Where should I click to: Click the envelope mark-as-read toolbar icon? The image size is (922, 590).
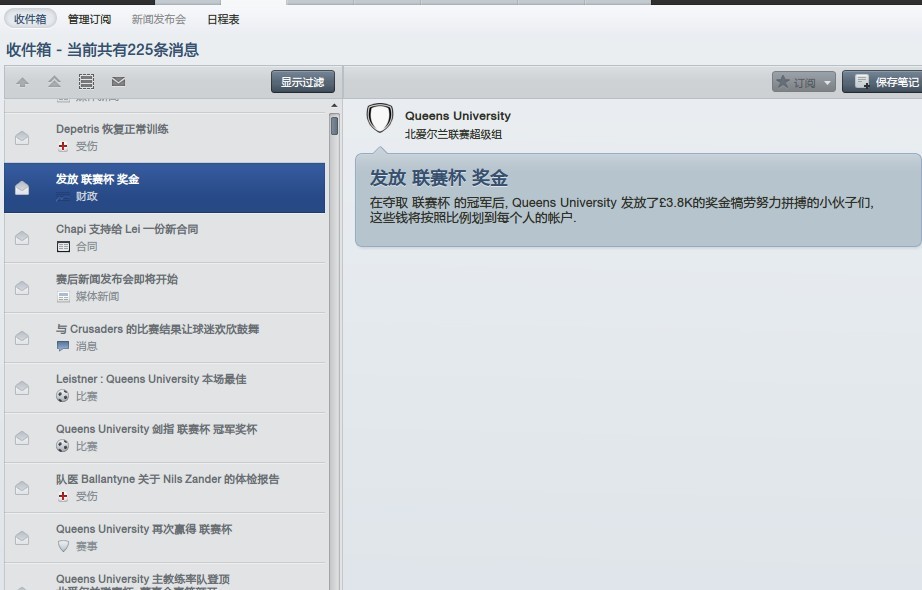click(x=118, y=81)
